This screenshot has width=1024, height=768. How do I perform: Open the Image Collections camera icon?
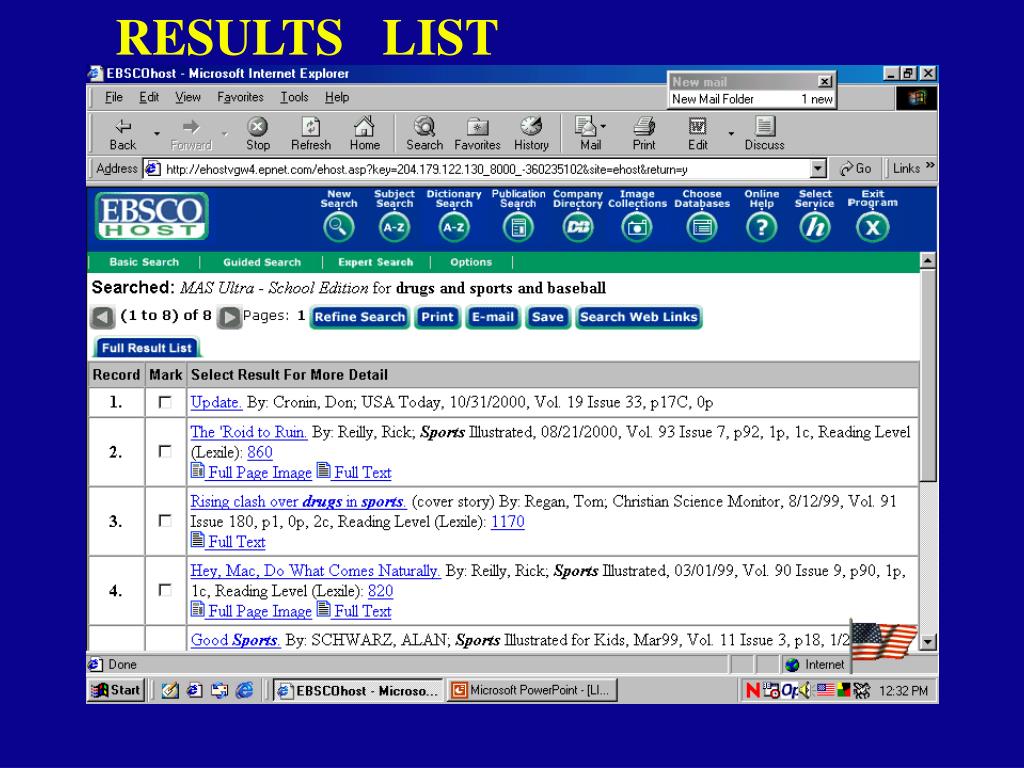pyautogui.click(x=637, y=227)
